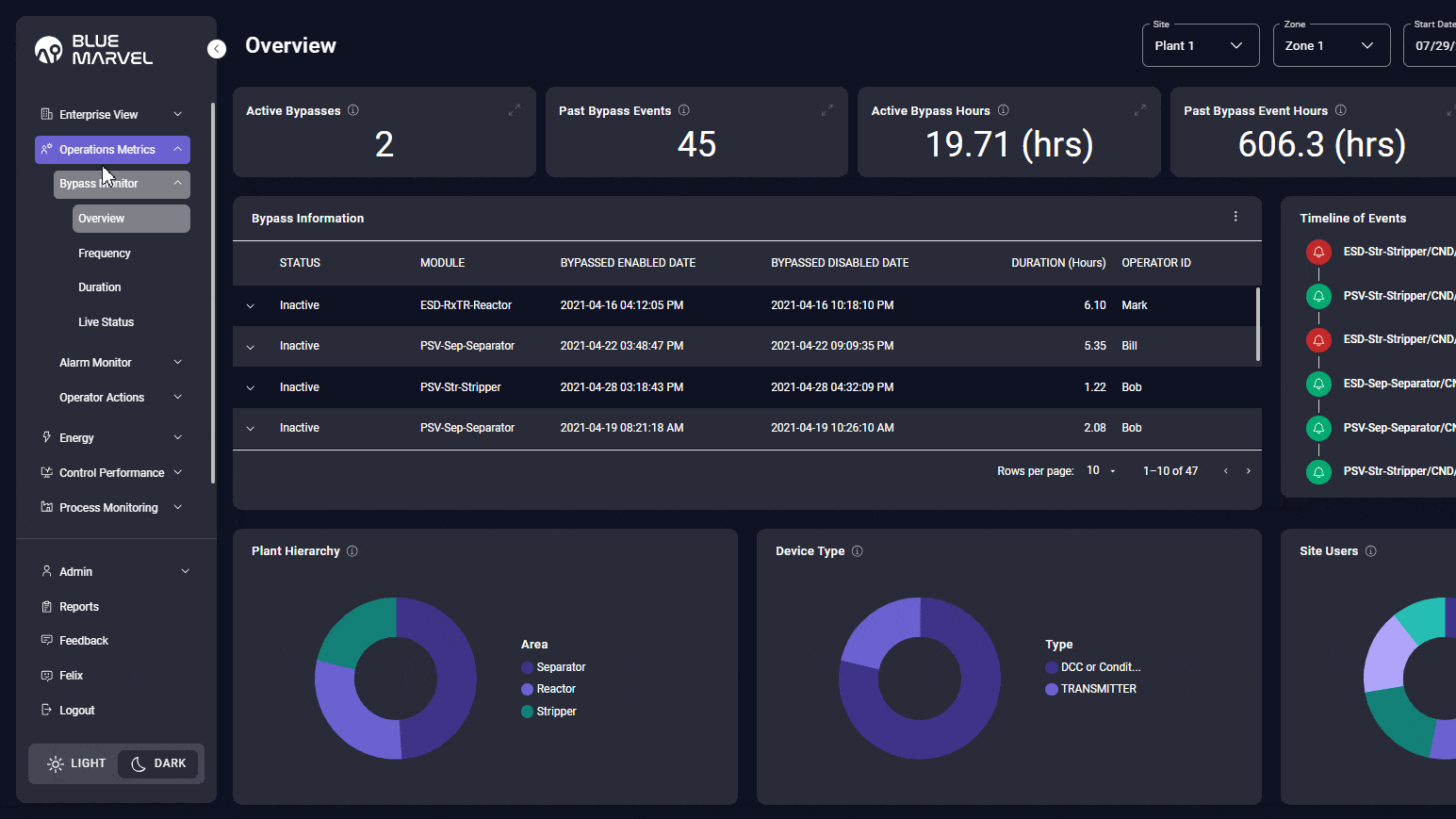
Task: Enable Dark mode
Action: (x=157, y=763)
